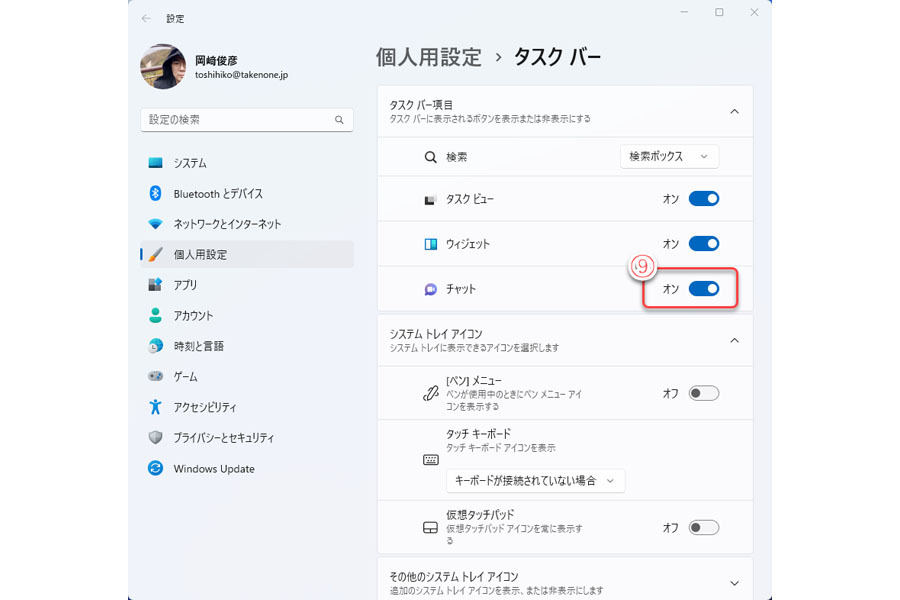The width and height of the screenshot is (900, 600).
Task: Click user email toshihiko@takenone.jp
Action: pyautogui.click(x=241, y=75)
